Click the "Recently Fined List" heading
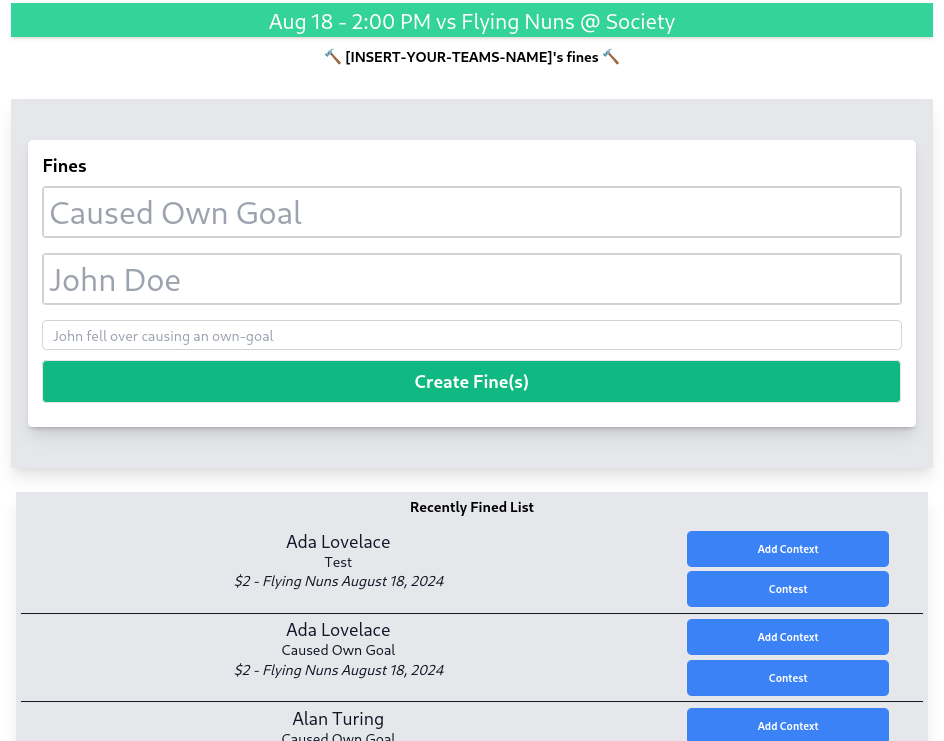Image resolution: width=944 pixels, height=741 pixels. pos(471,507)
